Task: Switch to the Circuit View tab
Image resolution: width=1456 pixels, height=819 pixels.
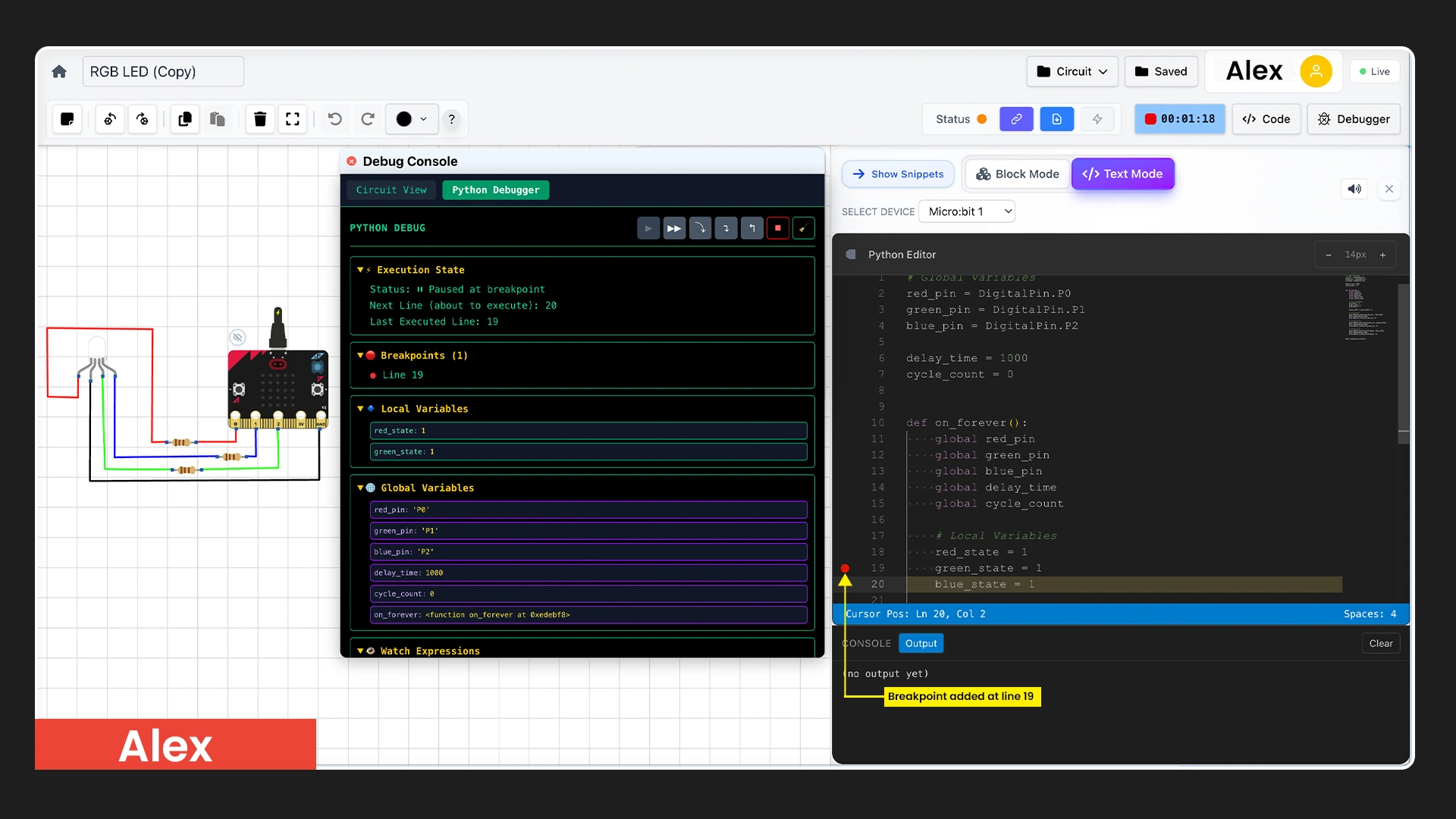Action: [x=391, y=190]
